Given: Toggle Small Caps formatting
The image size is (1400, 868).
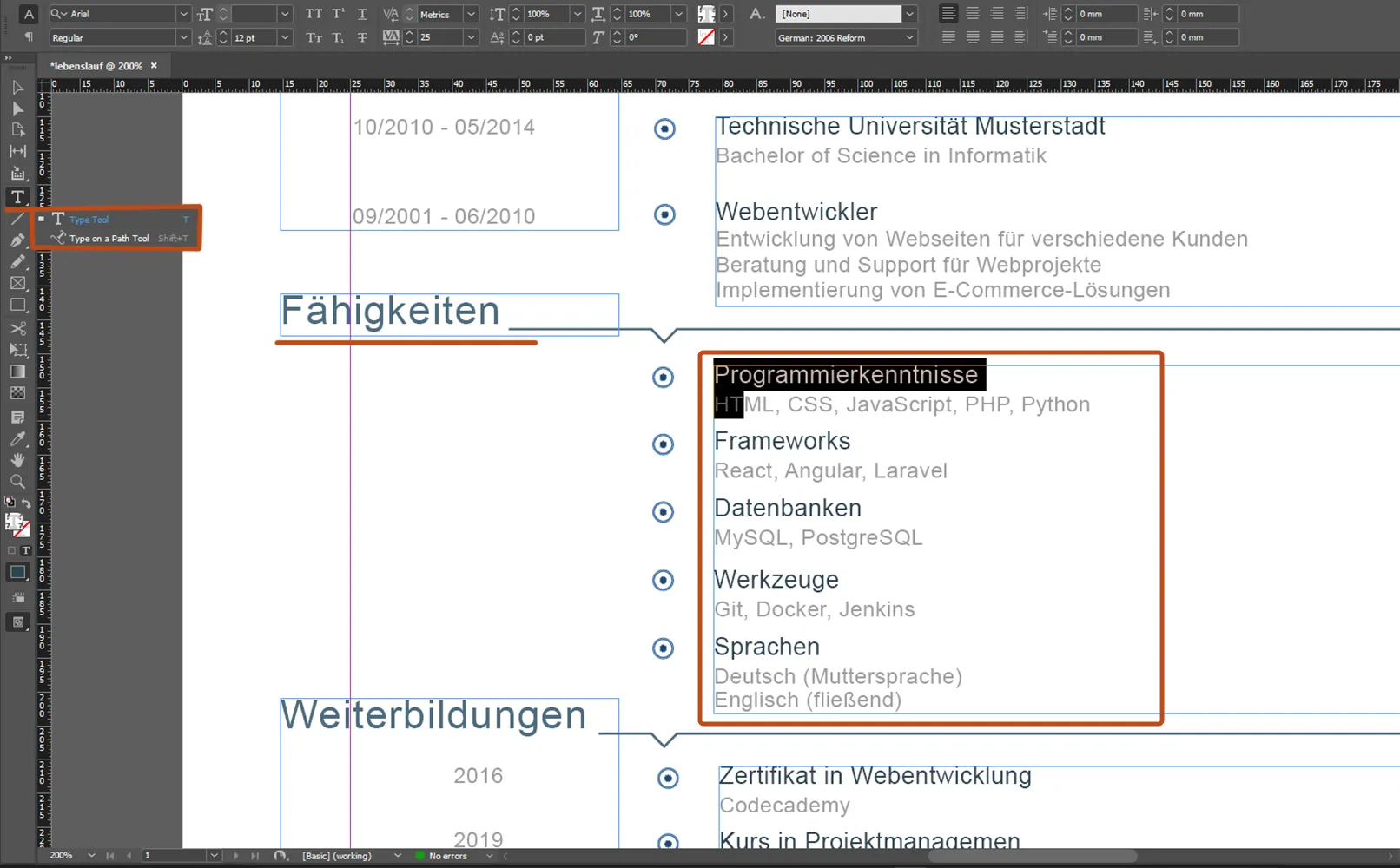Looking at the screenshot, I should pyautogui.click(x=314, y=37).
